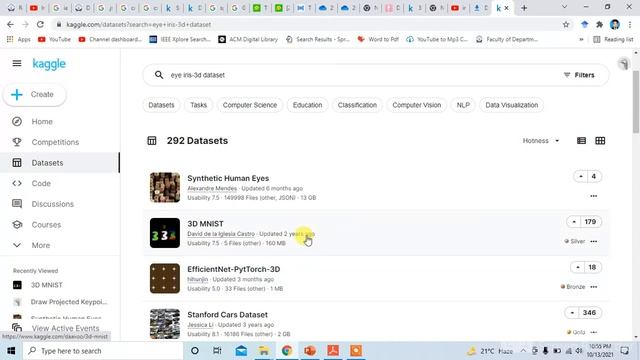Open more options for 3D MNIST
Screen dimensions: 640x360
593,241
